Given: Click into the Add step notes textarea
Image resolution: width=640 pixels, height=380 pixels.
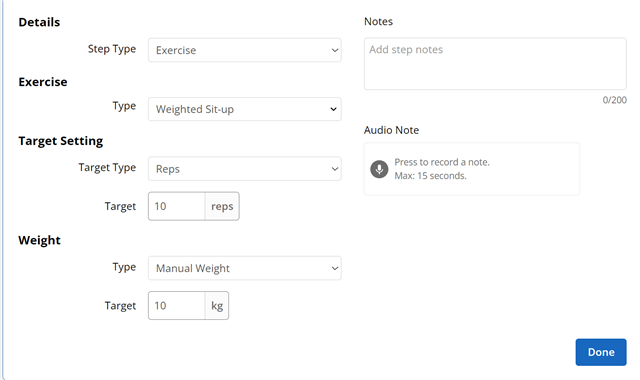Looking at the screenshot, I should coord(495,64).
